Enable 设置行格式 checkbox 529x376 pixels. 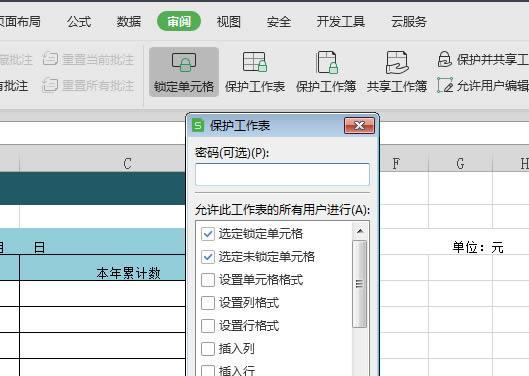click(208, 326)
